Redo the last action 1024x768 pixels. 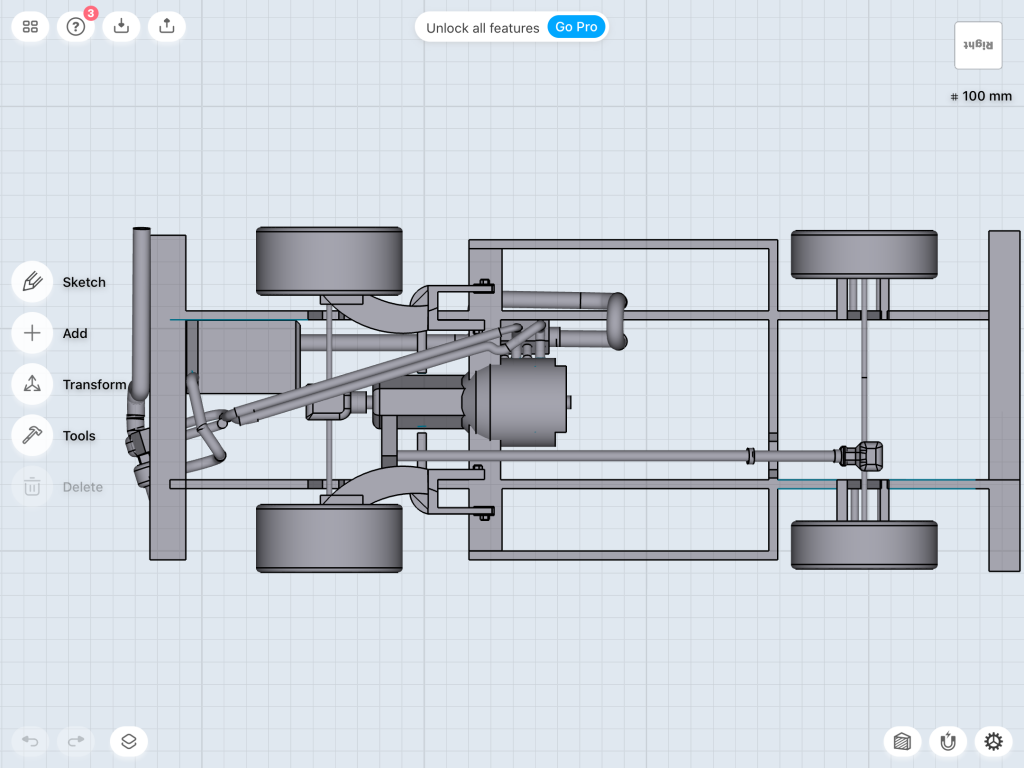(x=76, y=741)
